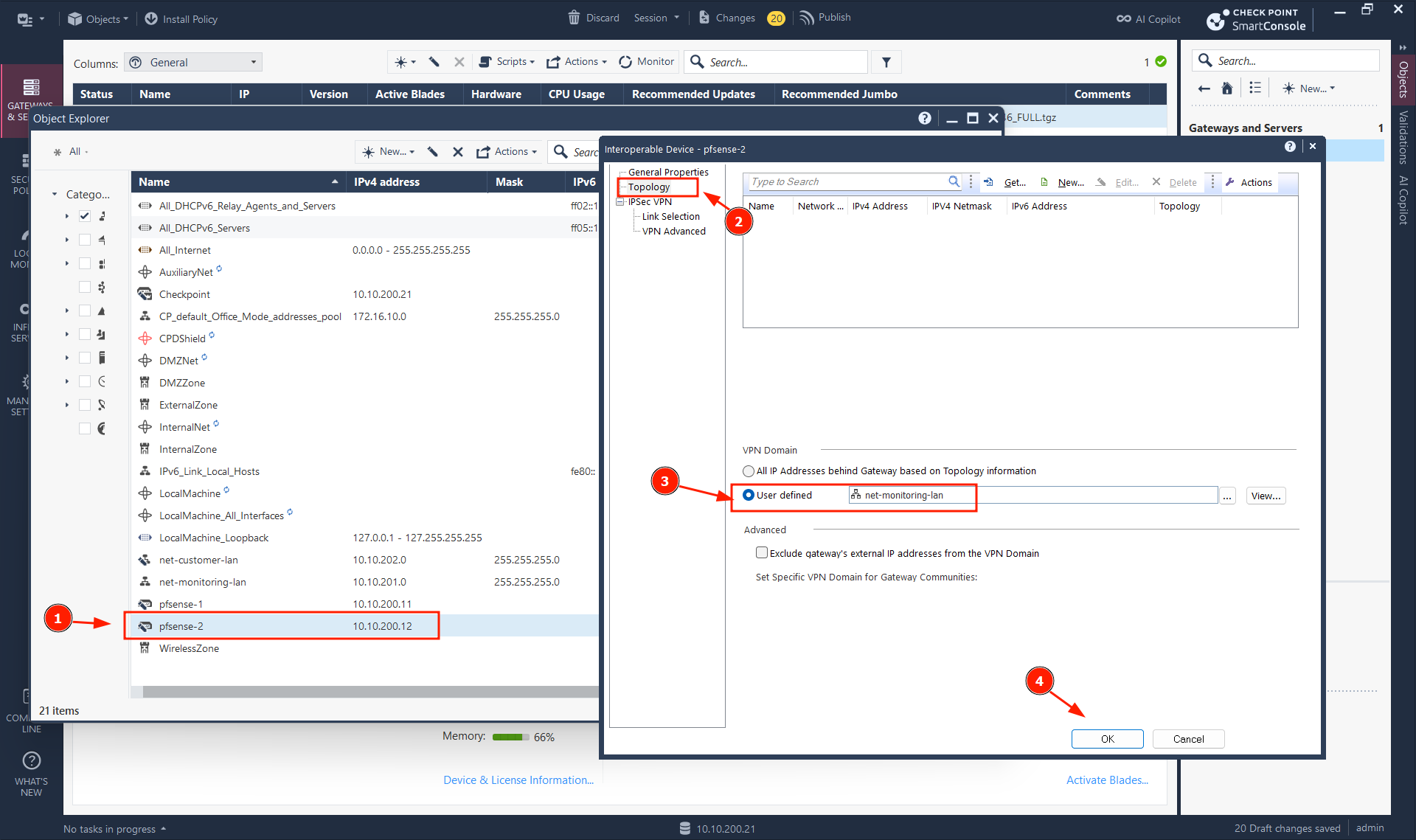The image size is (1416, 840).
Task: Click the list view icon in the Objects panel
Action: (x=1255, y=88)
